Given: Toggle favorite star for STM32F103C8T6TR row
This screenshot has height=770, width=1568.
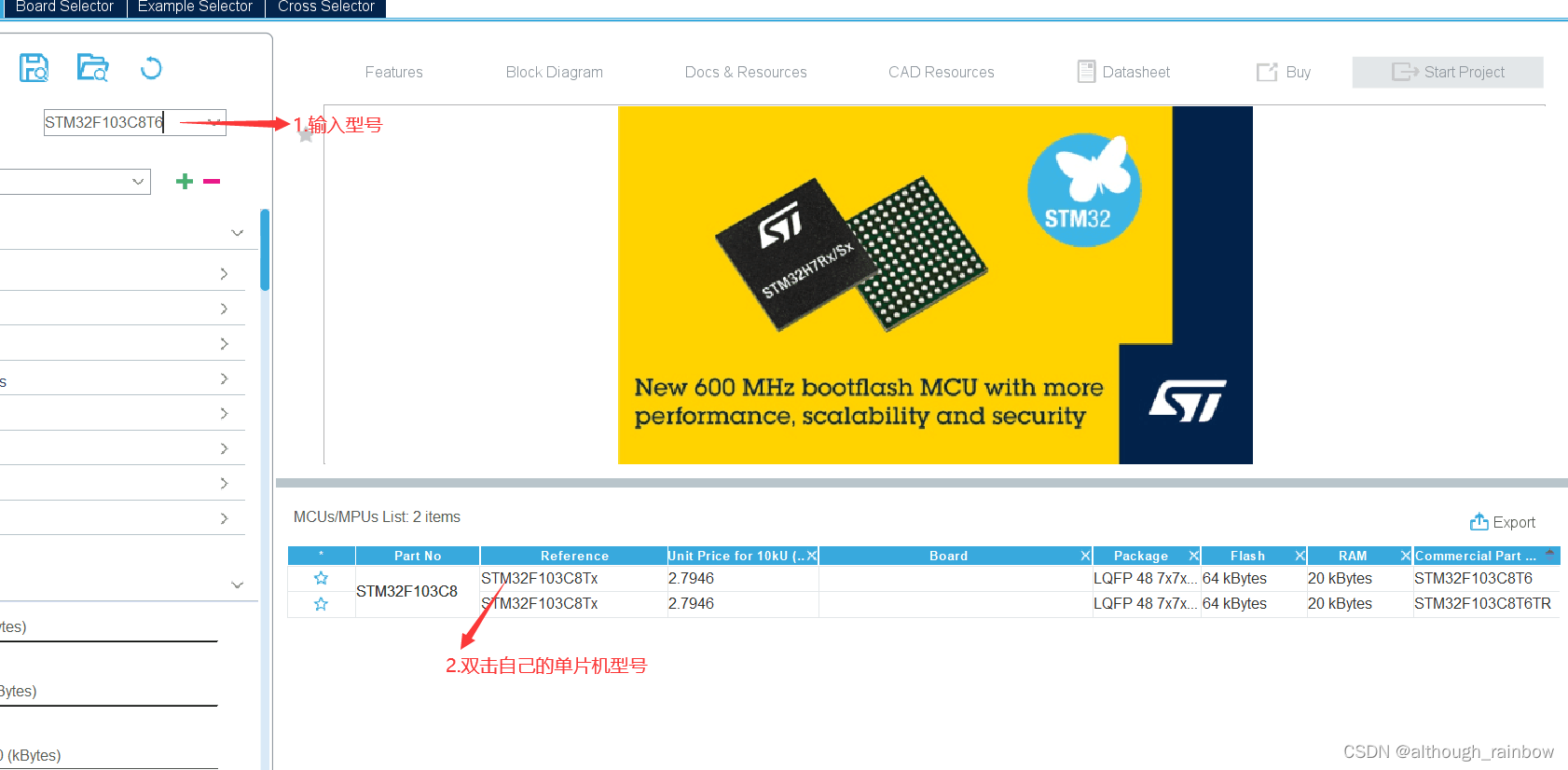Looking at the screenshot, I should point(321,604).
